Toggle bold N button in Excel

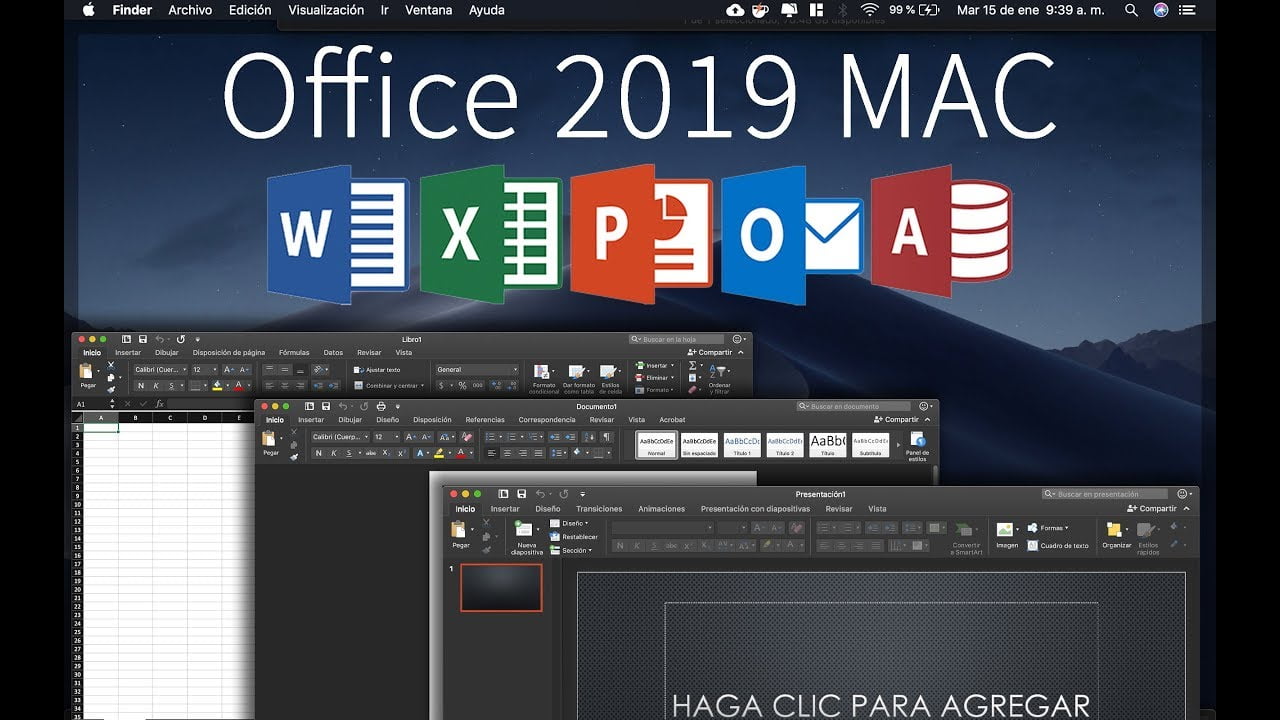point(141,385)
